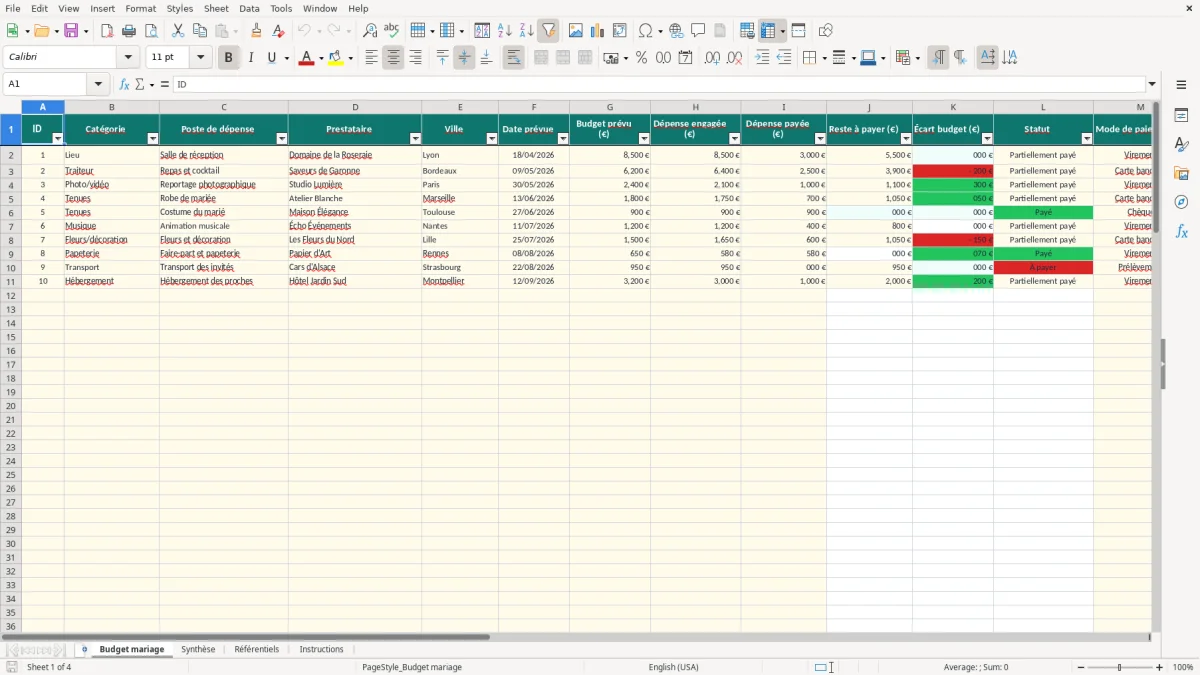Click the Clear Direct Formatting icon
The height and width of the screenshot is (675, 1200).
[x=279, y=31]
